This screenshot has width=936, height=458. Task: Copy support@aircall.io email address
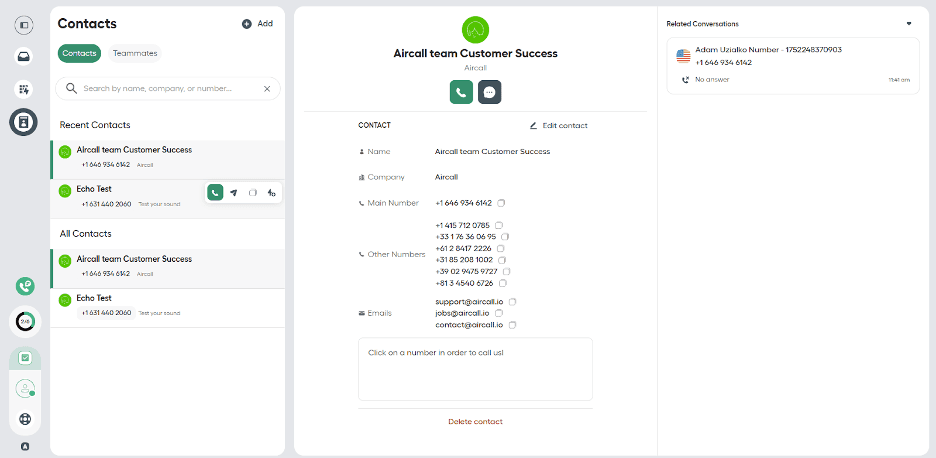[512, 301]
